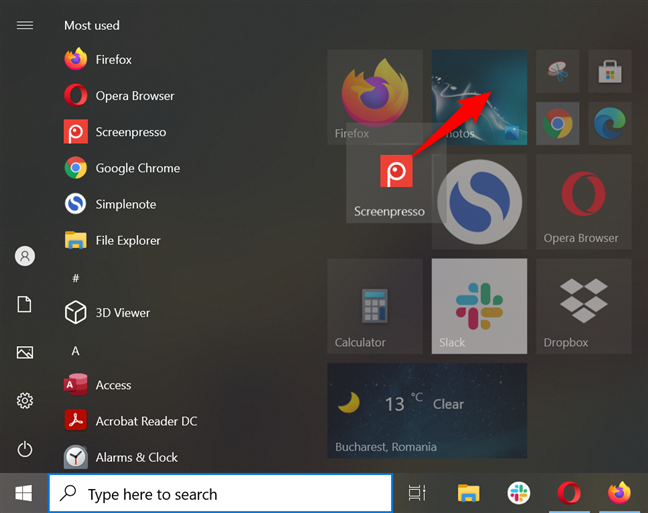Open Opera from the taskbar
Screen dimensions: 648x513
click(569, 493)
